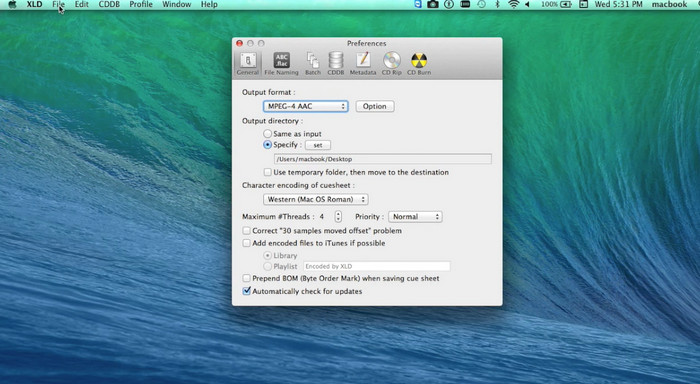
Task: Open the Help menu
Action: 209,4
